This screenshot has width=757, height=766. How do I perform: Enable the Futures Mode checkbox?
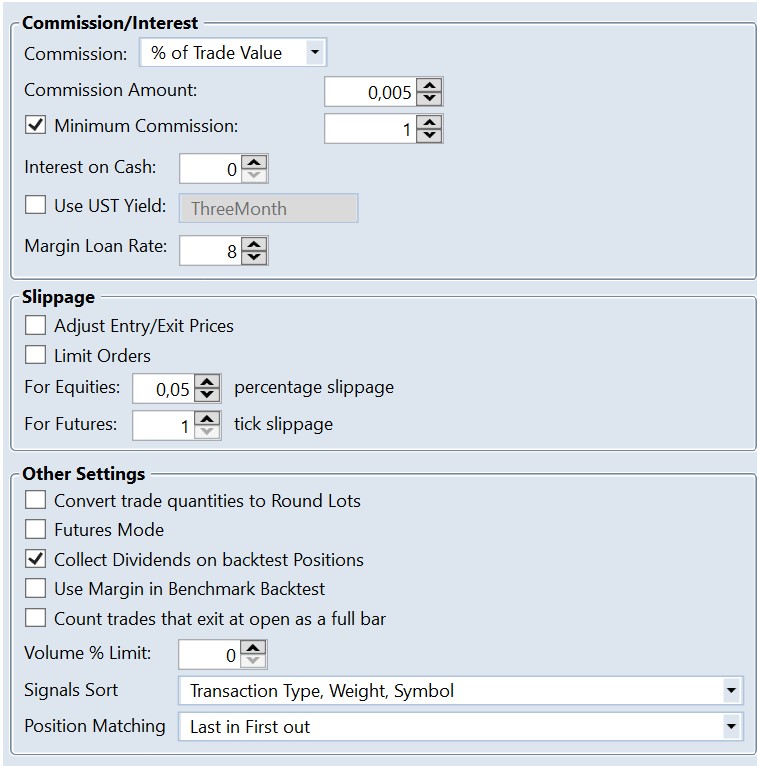coord(36,529)
